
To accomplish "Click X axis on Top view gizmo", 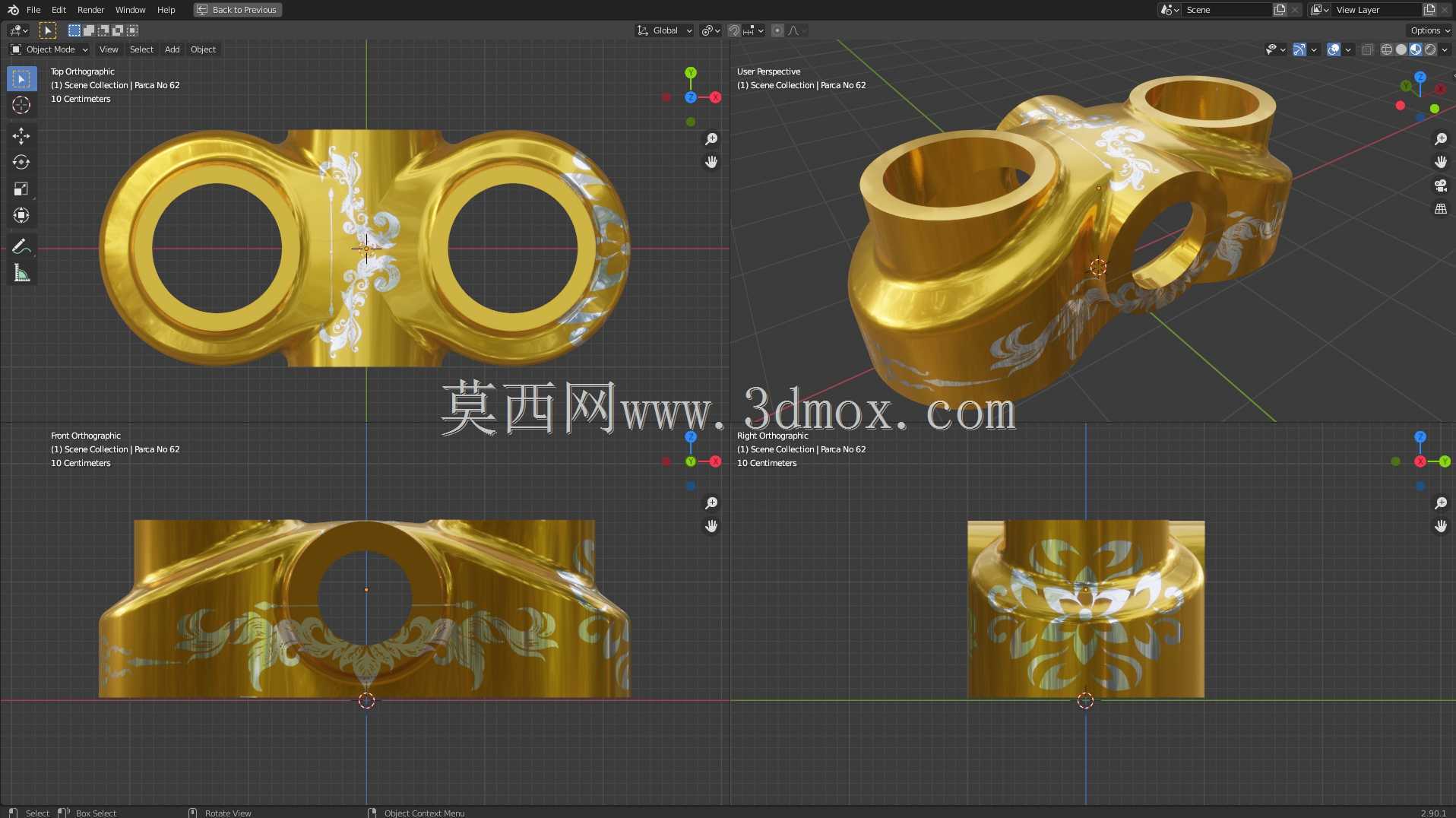I will 715,97.
